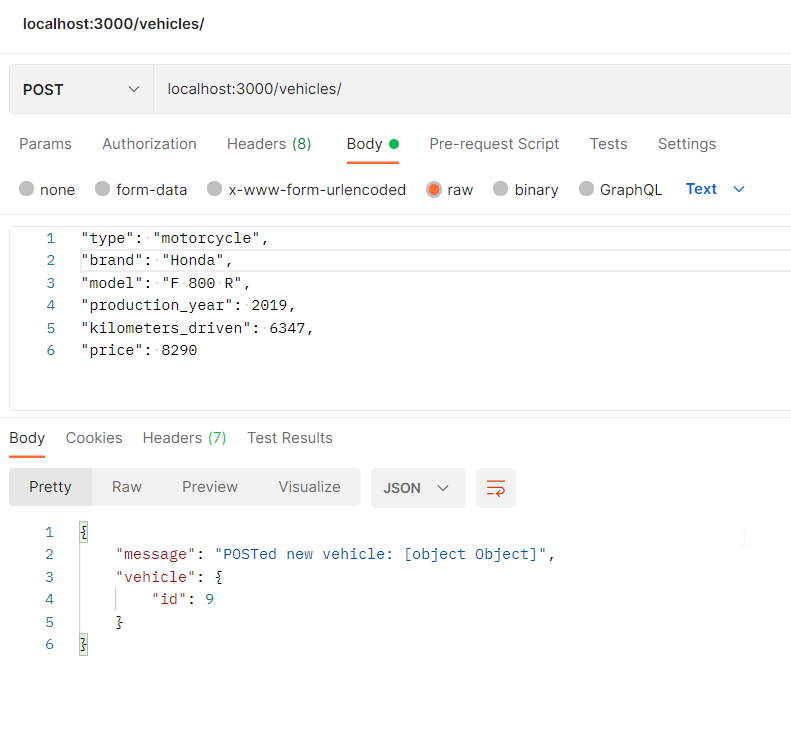Open request Headers (8) tab
Screen dimensions: 791x742
pos(269,144)
